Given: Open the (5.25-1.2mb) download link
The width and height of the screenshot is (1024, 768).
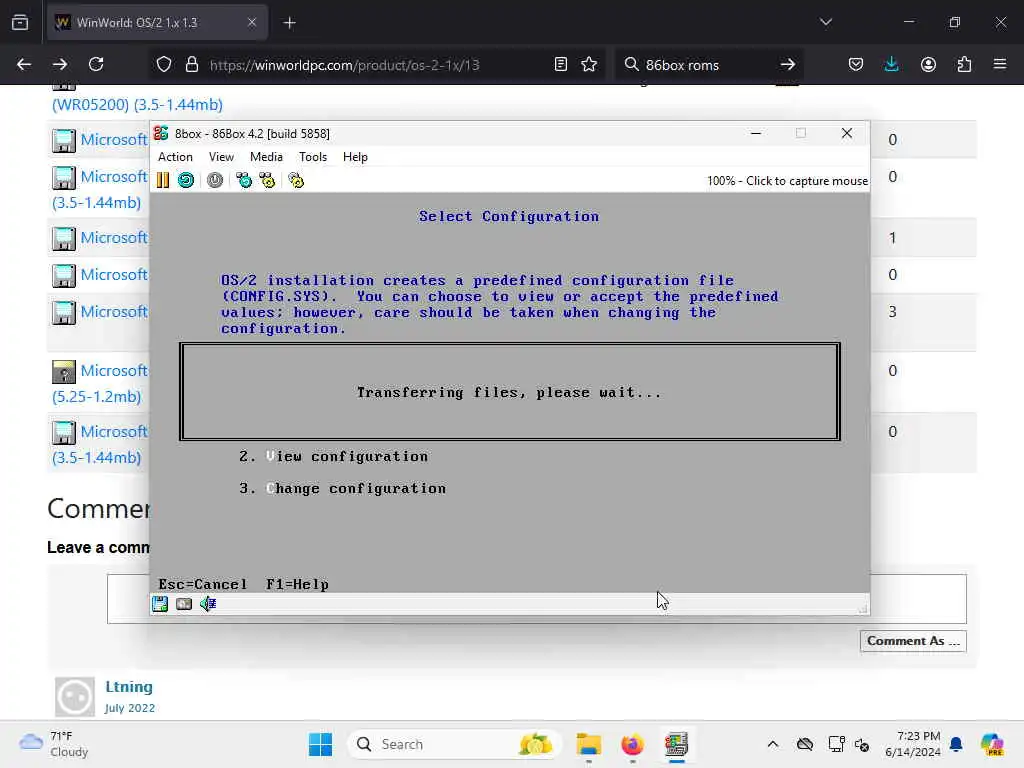Looking at the screenshot, I should (x=96, y=397).
